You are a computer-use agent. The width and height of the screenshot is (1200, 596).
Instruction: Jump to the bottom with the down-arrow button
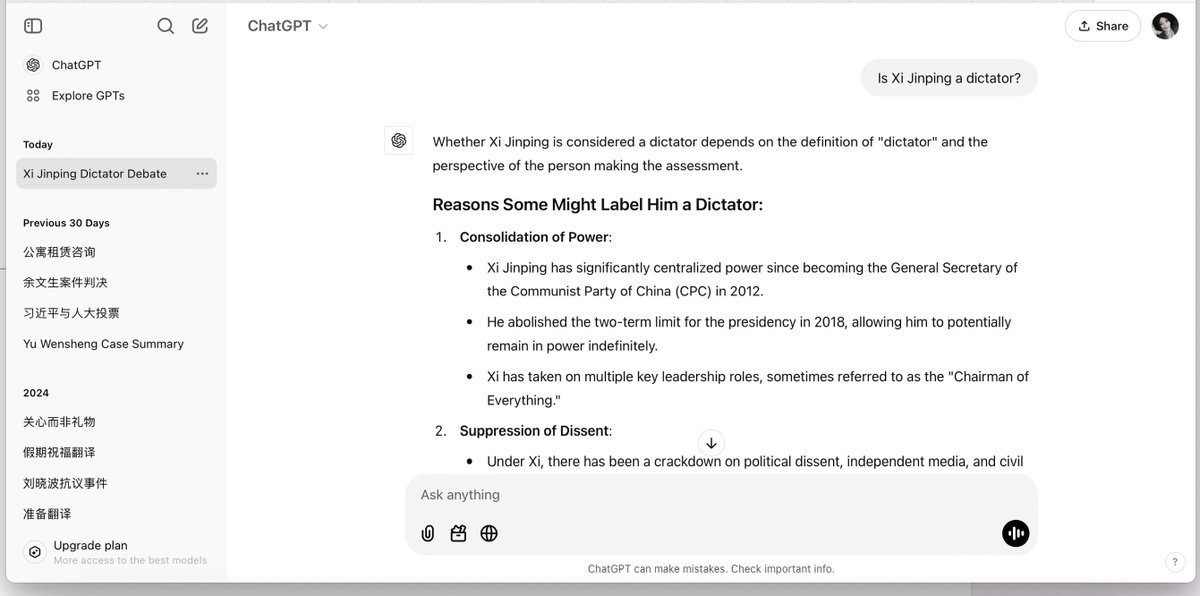[711, 443]
